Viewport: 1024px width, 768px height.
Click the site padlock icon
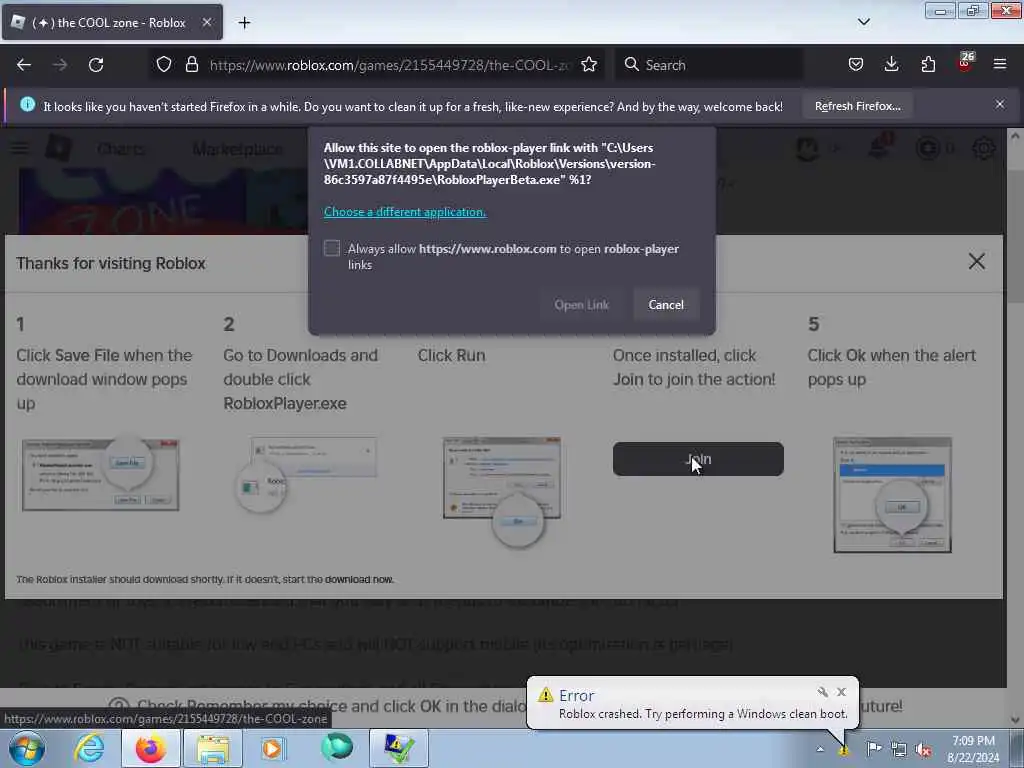(191, 65)
